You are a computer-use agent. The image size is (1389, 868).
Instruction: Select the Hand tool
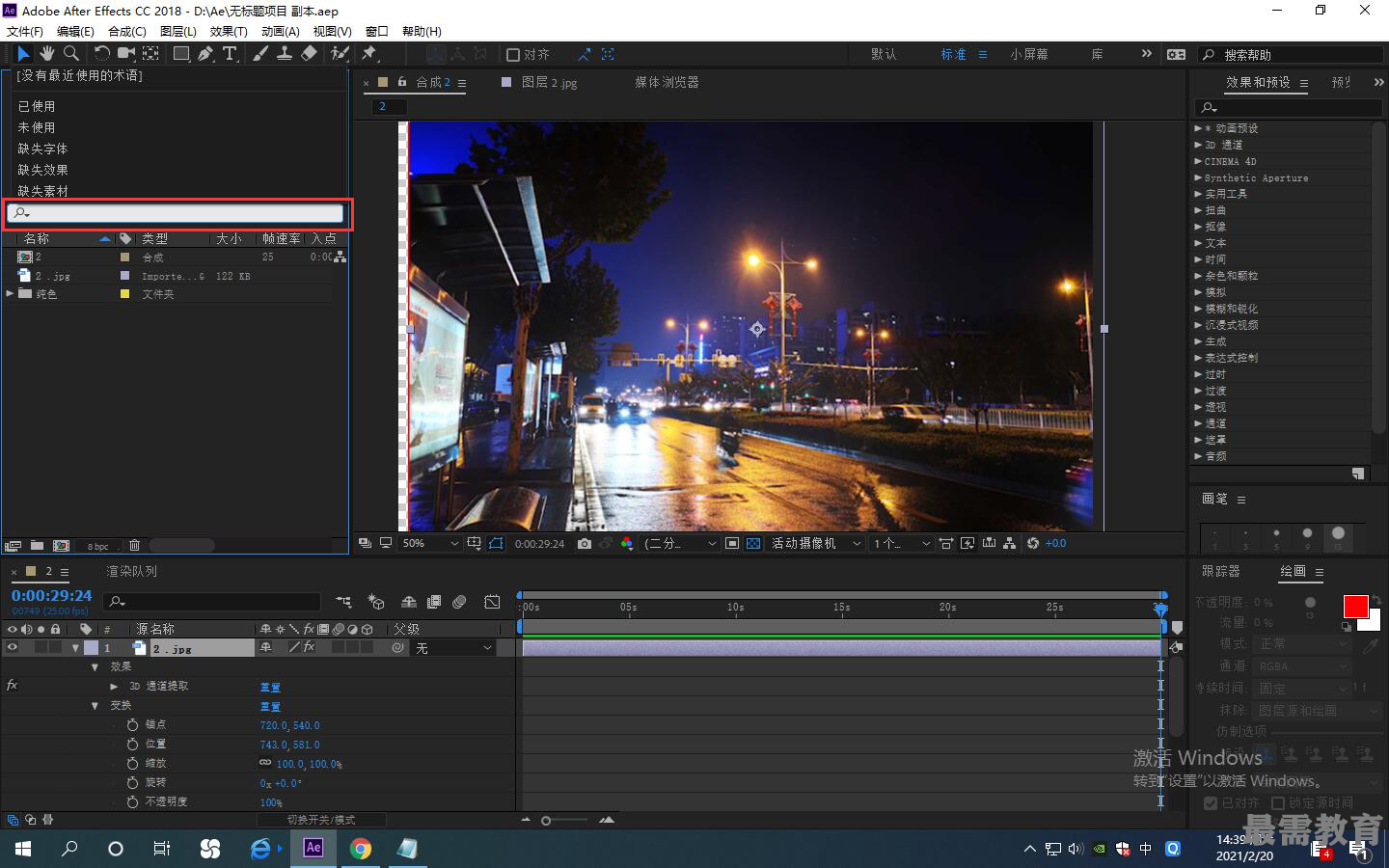coord(46,54)
